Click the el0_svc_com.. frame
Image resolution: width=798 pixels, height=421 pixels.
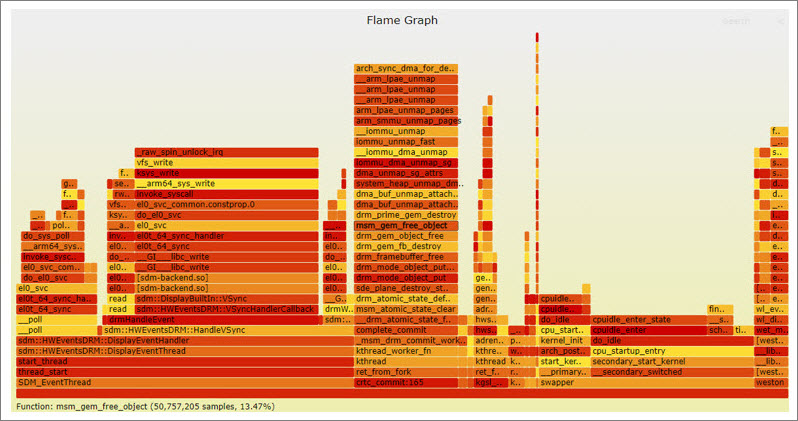click(53, 267)
